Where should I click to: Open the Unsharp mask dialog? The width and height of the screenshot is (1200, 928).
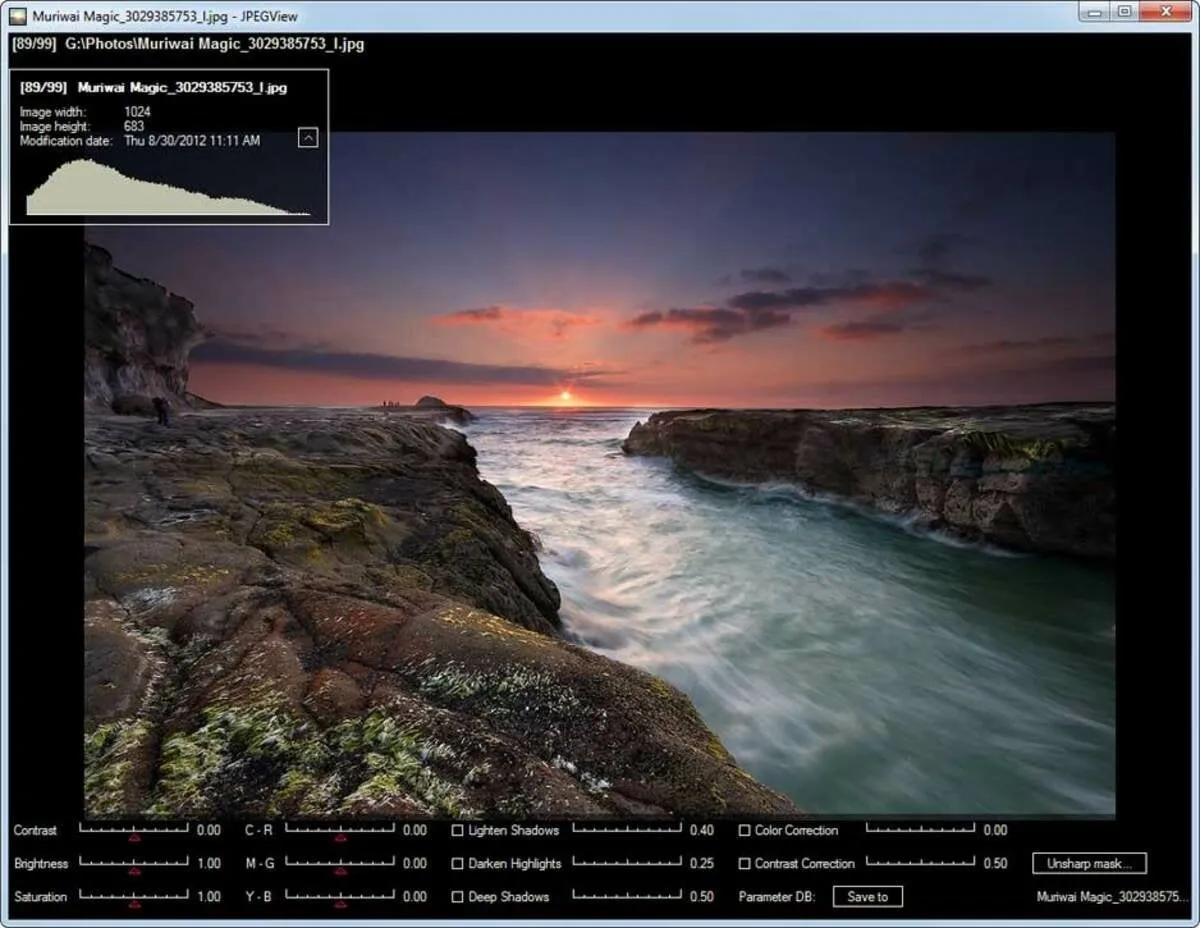1089,863
